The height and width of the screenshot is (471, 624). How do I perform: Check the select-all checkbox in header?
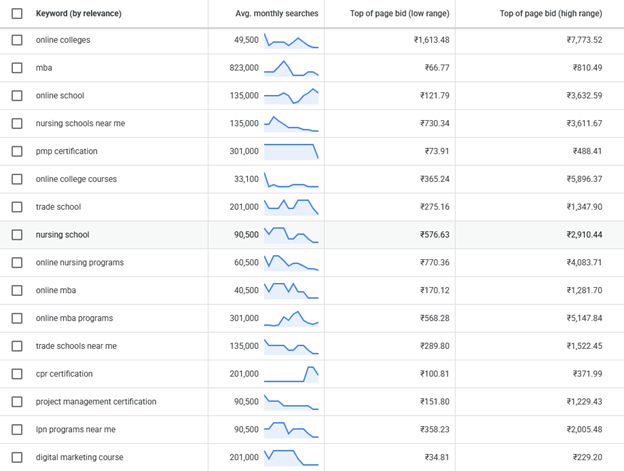17,14
